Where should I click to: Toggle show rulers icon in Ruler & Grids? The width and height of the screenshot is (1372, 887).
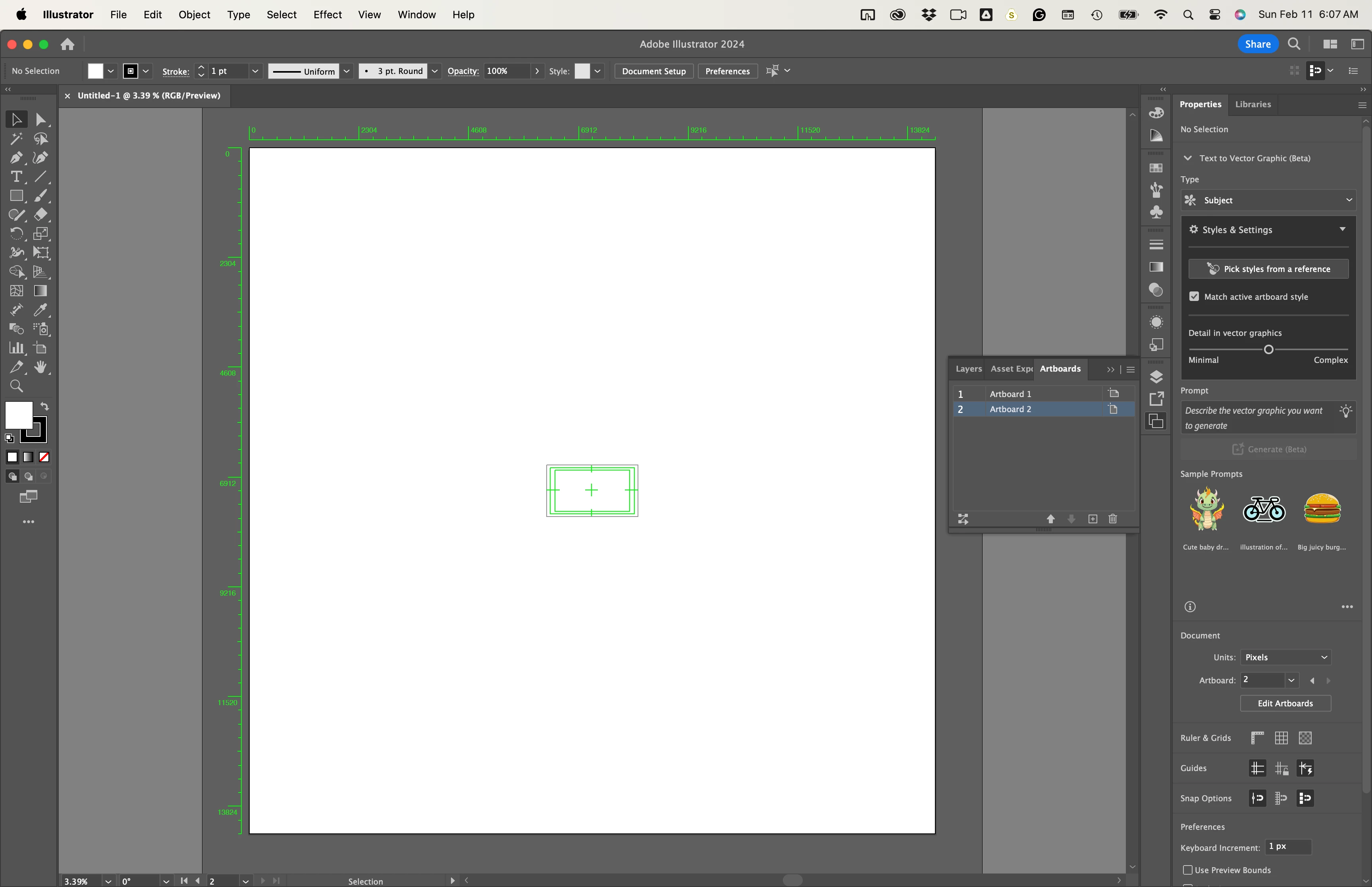[x=1257, y=738]
